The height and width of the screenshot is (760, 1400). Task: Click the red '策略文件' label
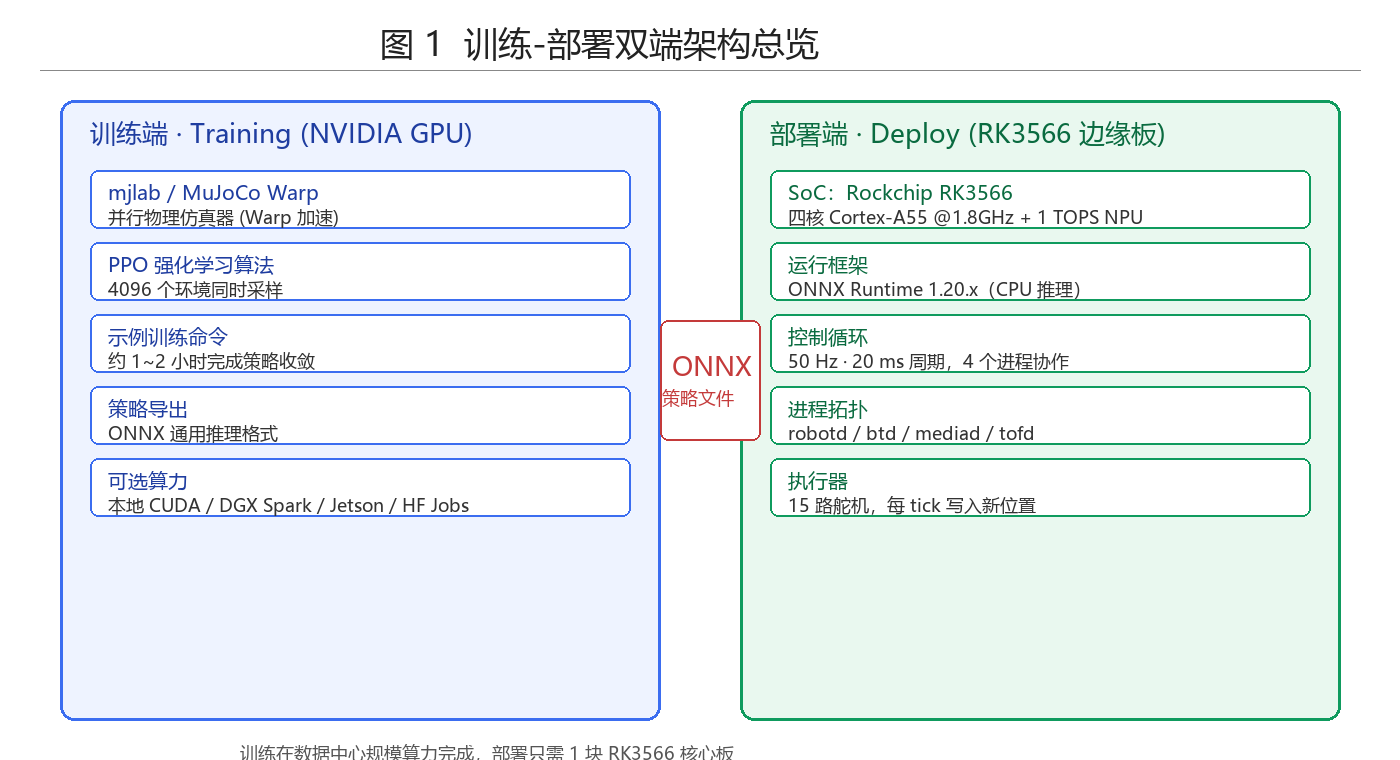(698, 398)
